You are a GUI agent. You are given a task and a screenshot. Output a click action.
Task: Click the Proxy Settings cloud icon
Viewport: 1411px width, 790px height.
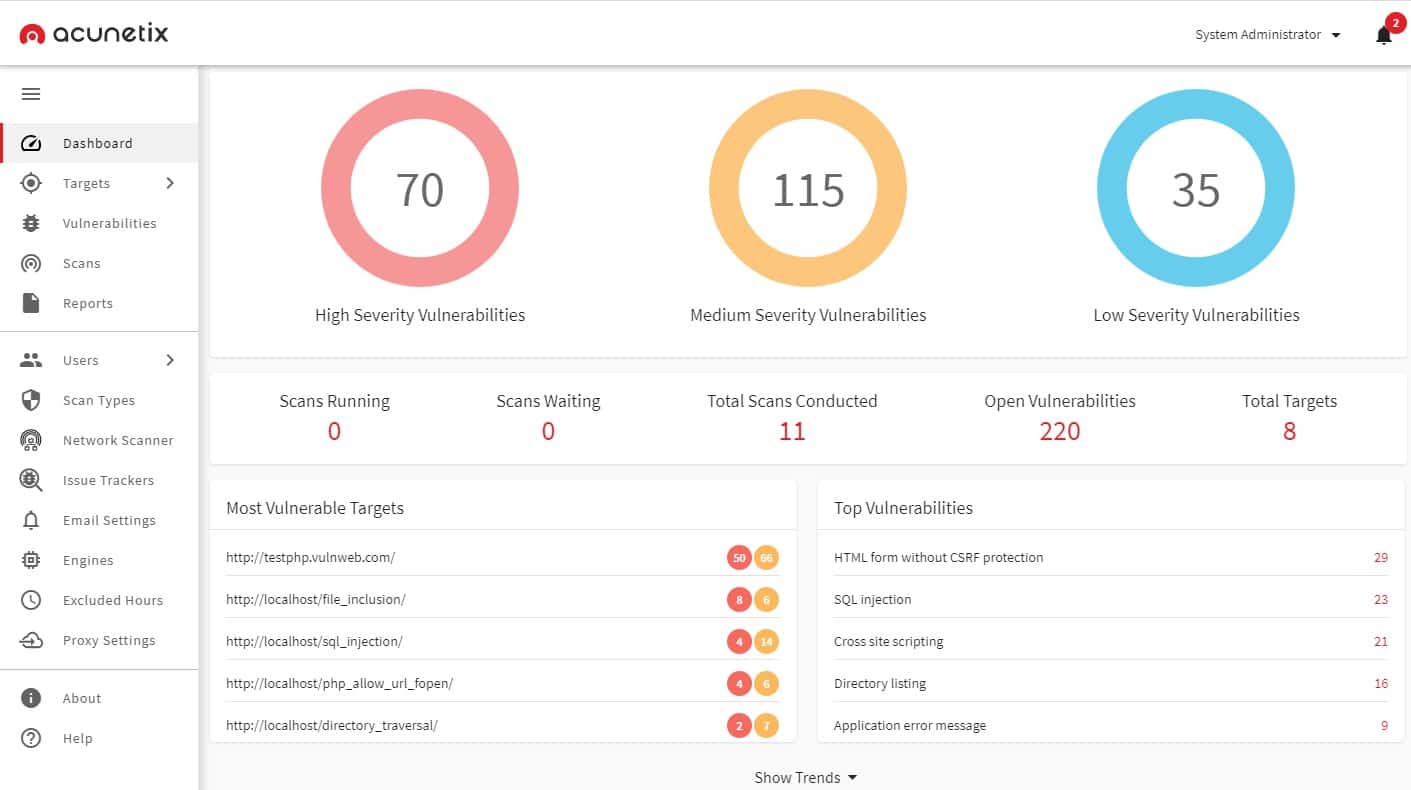click(x=31, y=640)
